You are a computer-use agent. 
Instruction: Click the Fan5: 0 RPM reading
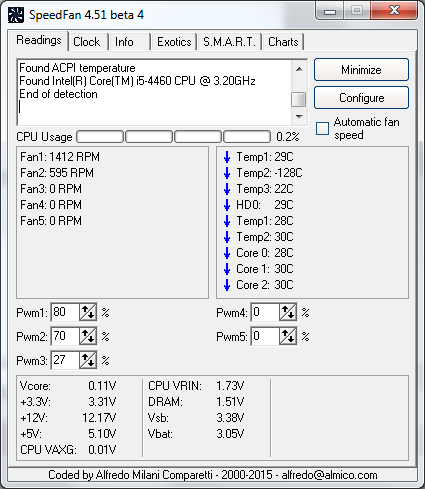[x=51, y=221]
